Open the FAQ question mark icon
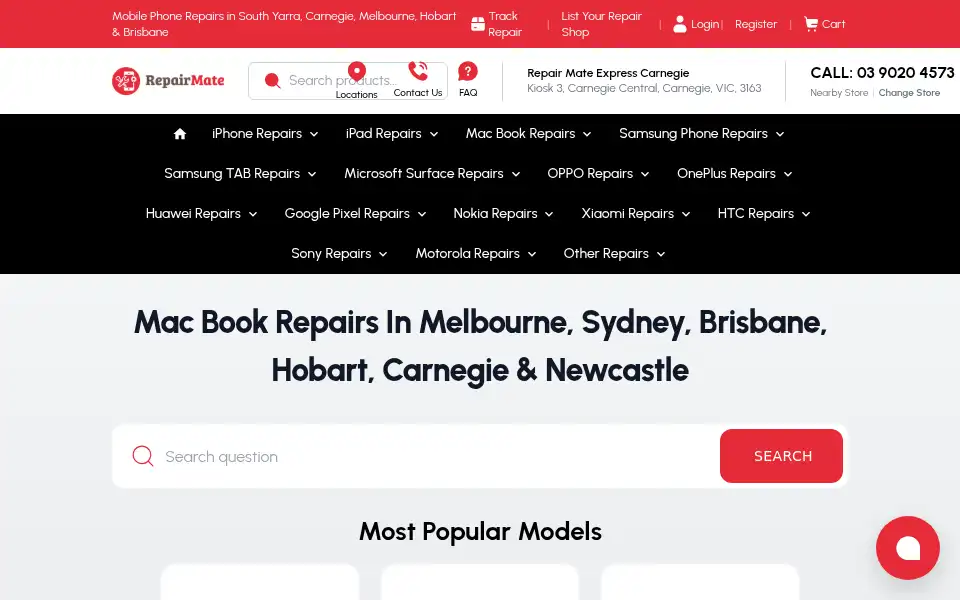Viewport: 960px width, 600px height. [x=468, y=72]
